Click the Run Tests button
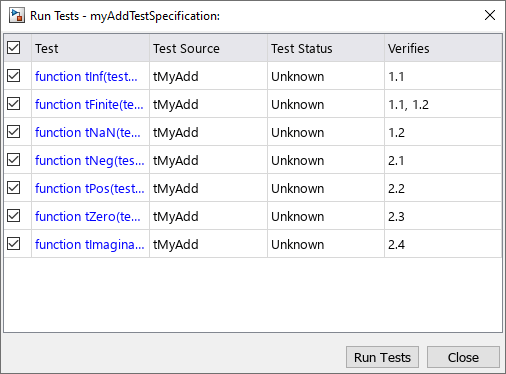Viewport: 506px width, 374px height. [382, 357]
